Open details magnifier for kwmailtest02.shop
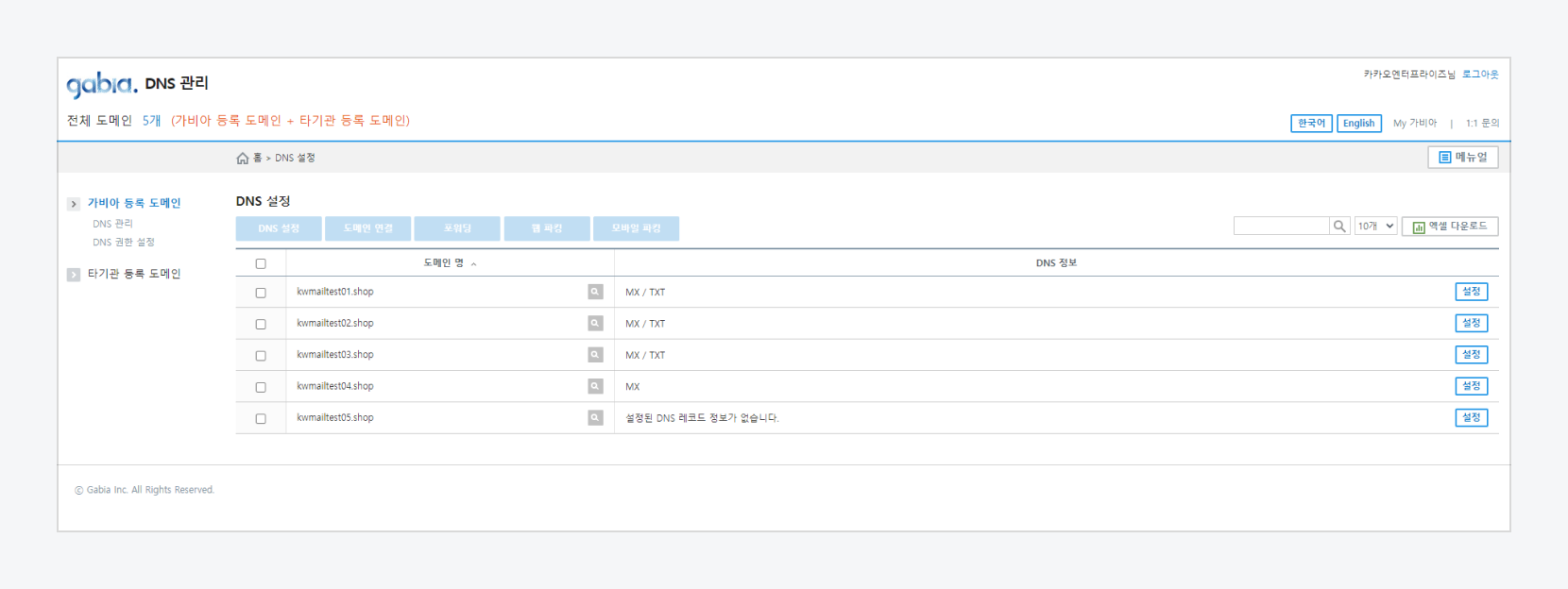Image resolution: width=1568 pixels, height=589 pixels. [x=595, y=324]
